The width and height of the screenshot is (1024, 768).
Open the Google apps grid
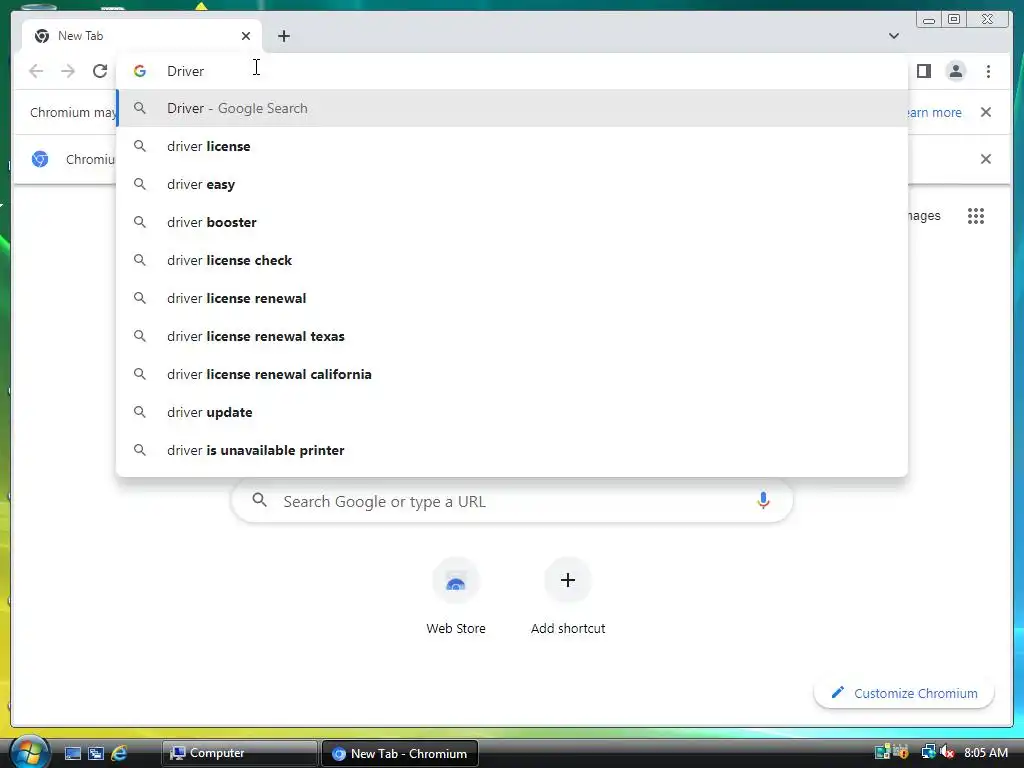click(976, 216)
